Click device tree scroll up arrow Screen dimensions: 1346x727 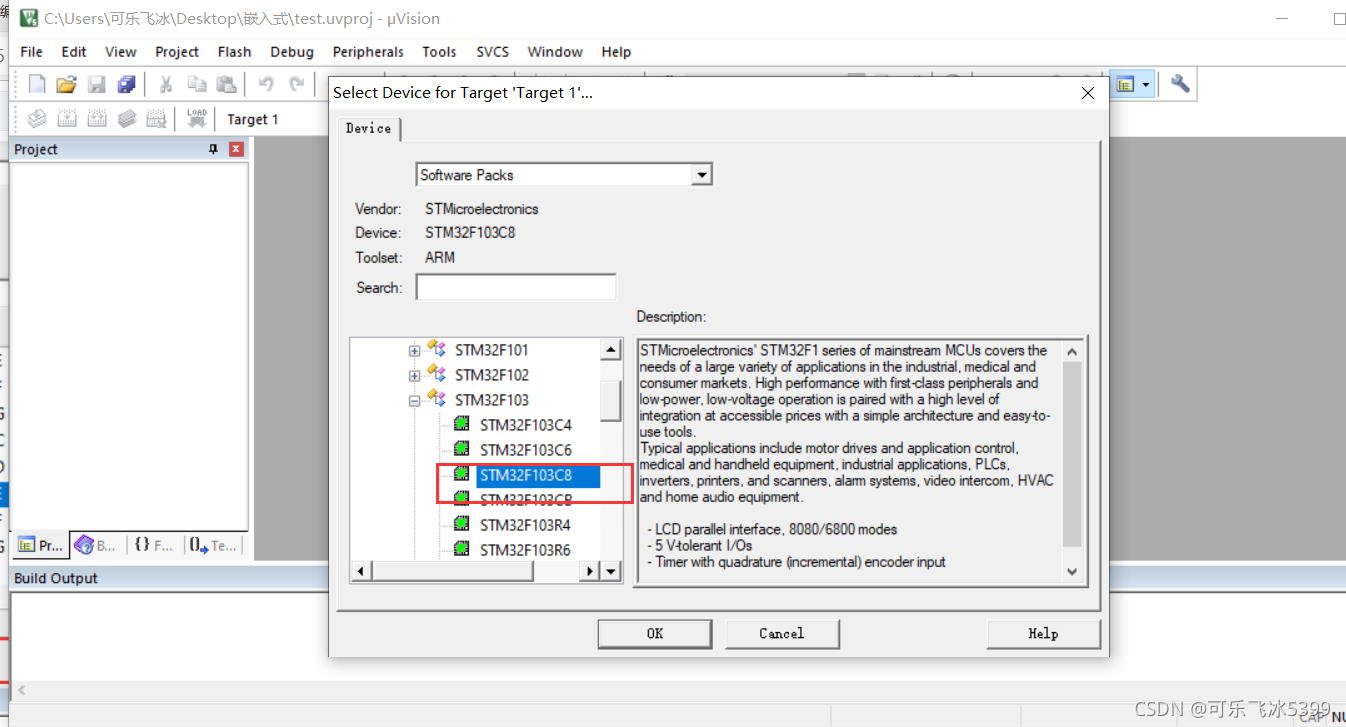click(611, 350)
